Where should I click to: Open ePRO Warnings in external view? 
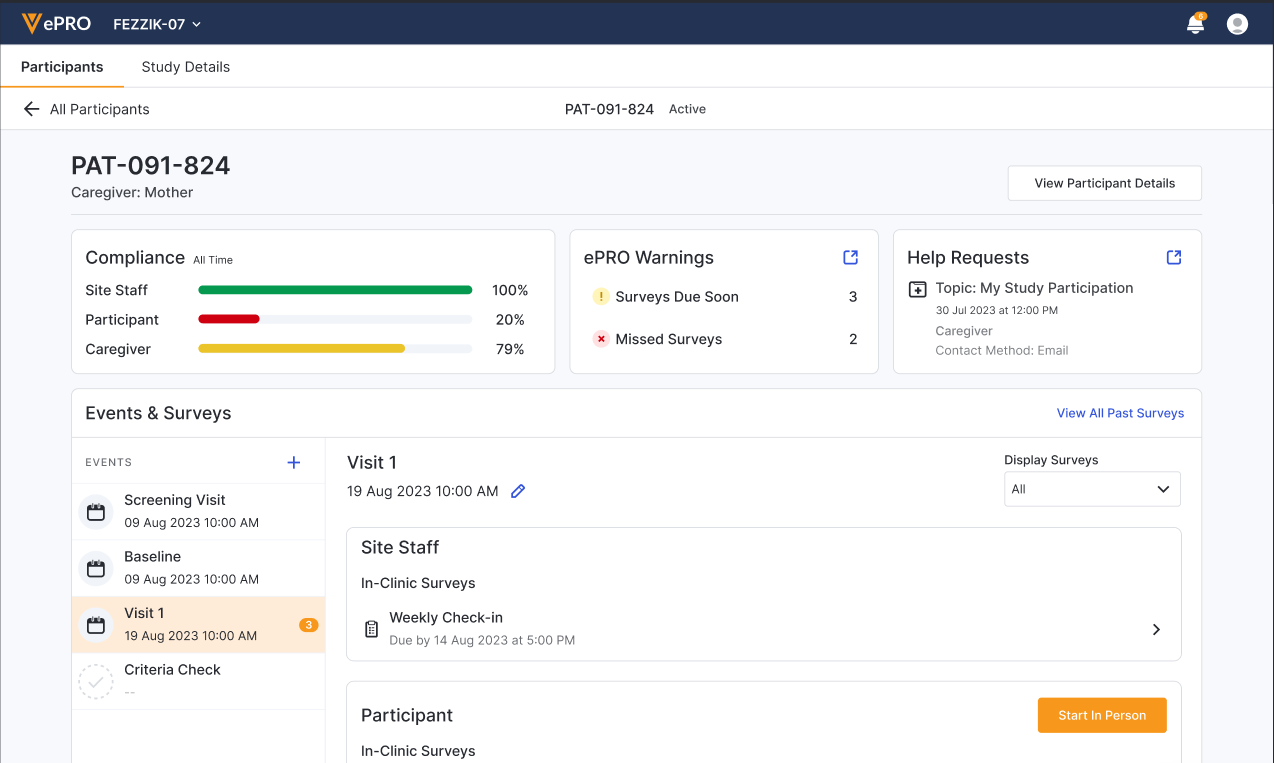(x=850, y=257)
